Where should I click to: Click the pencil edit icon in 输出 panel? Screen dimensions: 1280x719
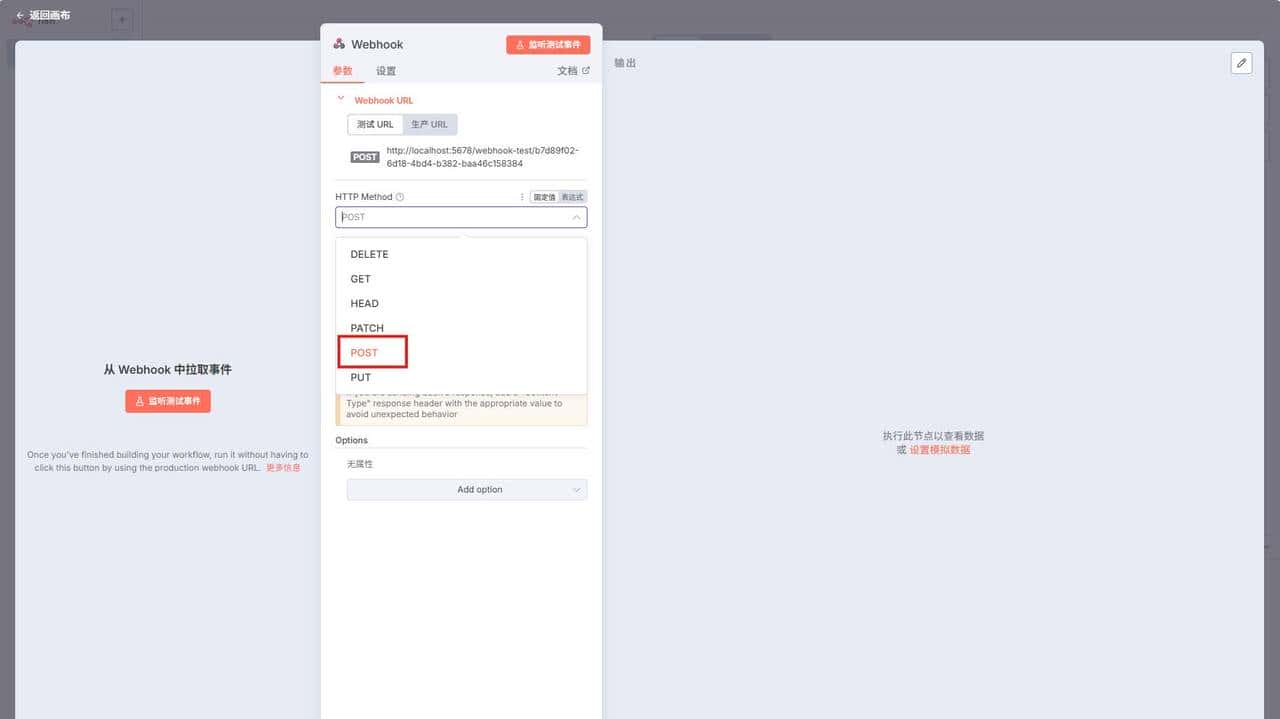1241,62
